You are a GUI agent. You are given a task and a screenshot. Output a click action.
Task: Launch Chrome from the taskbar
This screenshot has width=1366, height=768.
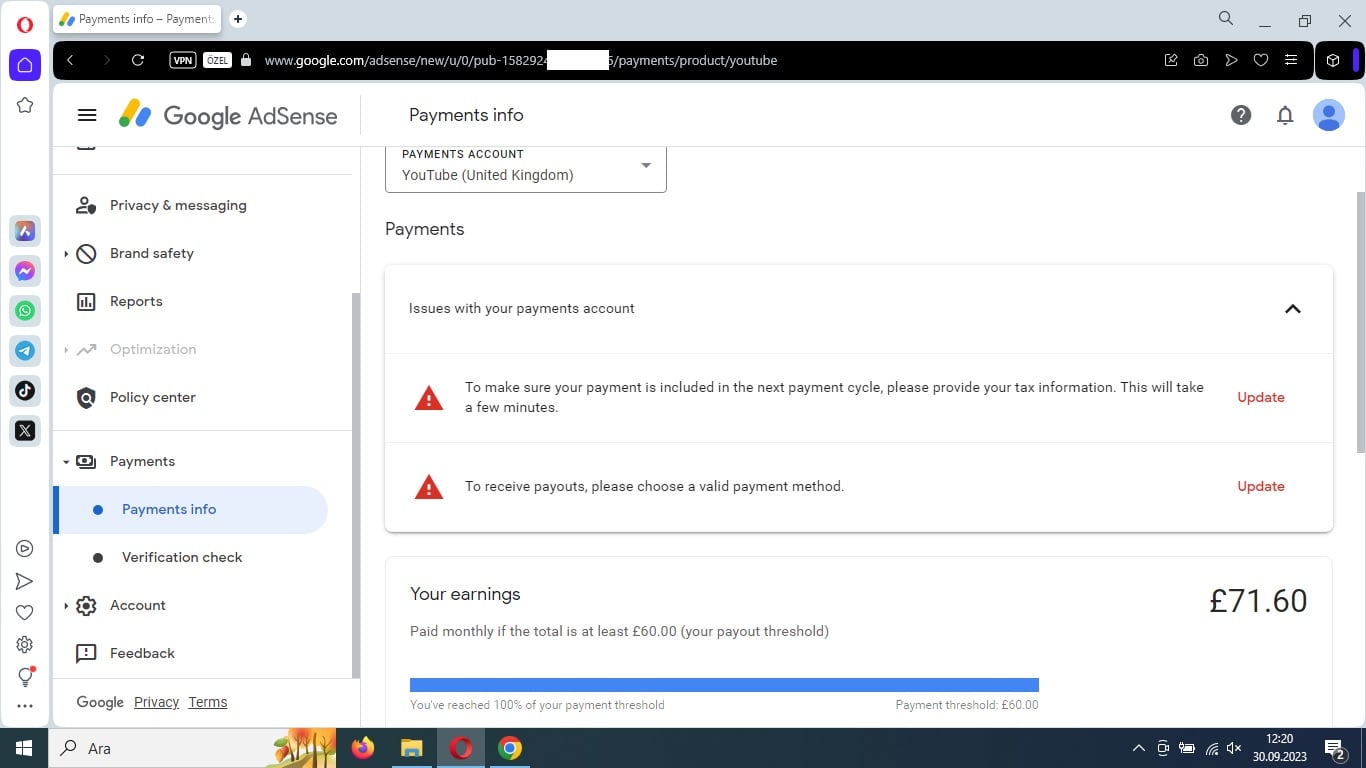510,748
